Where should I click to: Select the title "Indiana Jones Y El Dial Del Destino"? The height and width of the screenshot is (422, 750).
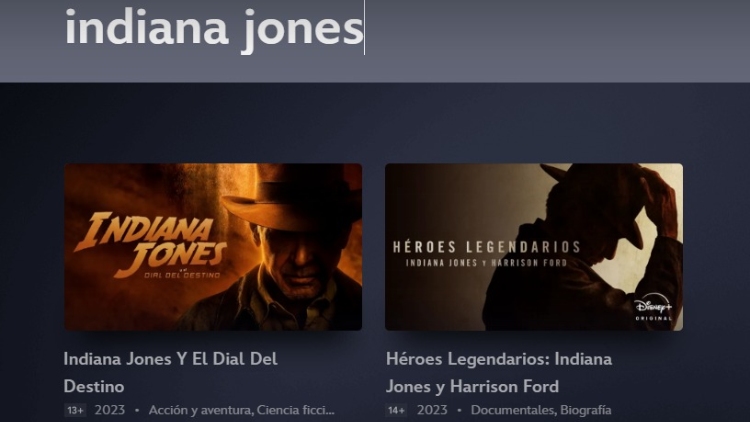[170, 372]
